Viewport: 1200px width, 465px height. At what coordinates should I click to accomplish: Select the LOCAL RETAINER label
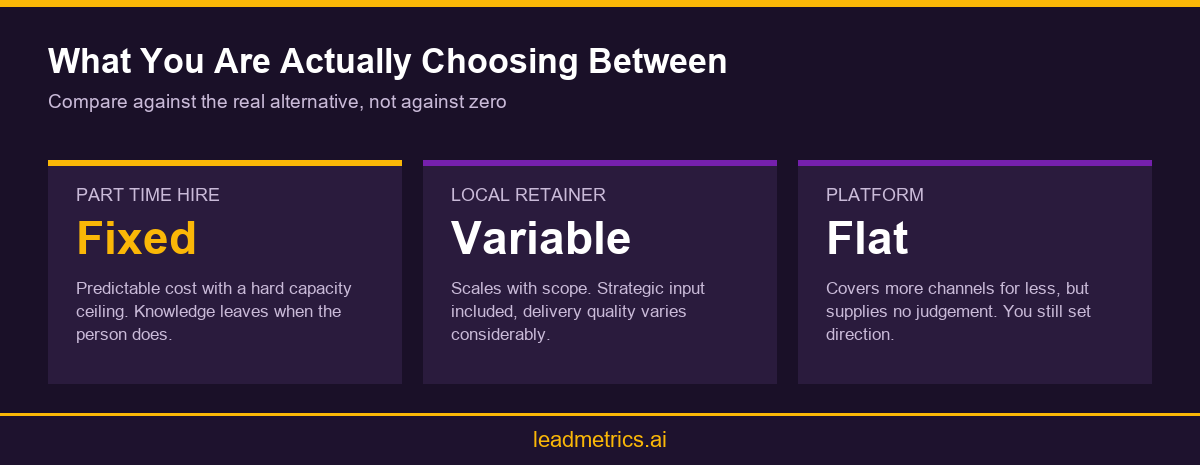[528, 195]
